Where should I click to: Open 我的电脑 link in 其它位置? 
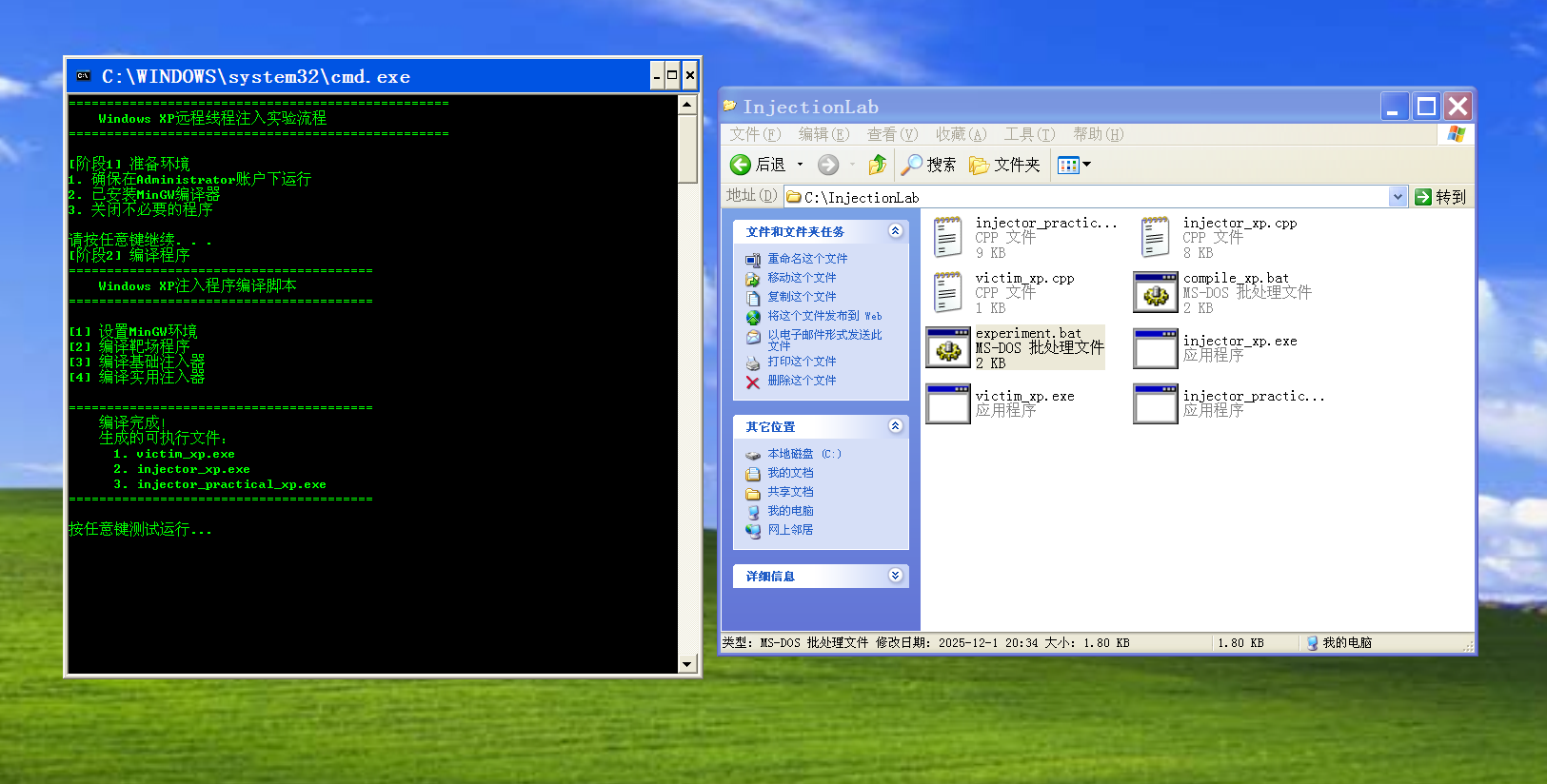[x=790, y=511]
